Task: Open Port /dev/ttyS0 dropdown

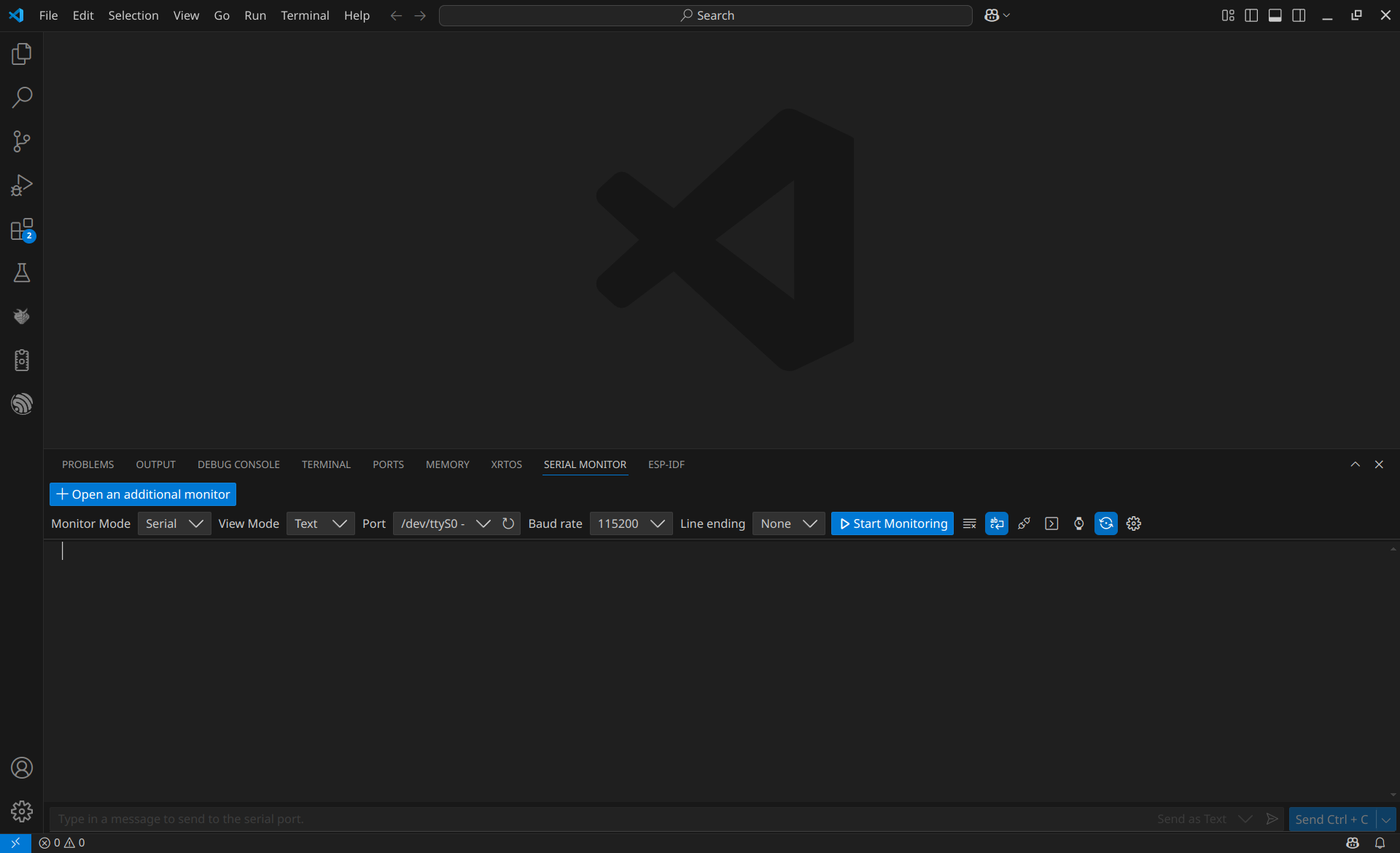Action: pyautogui.click(x=444, y=523)
